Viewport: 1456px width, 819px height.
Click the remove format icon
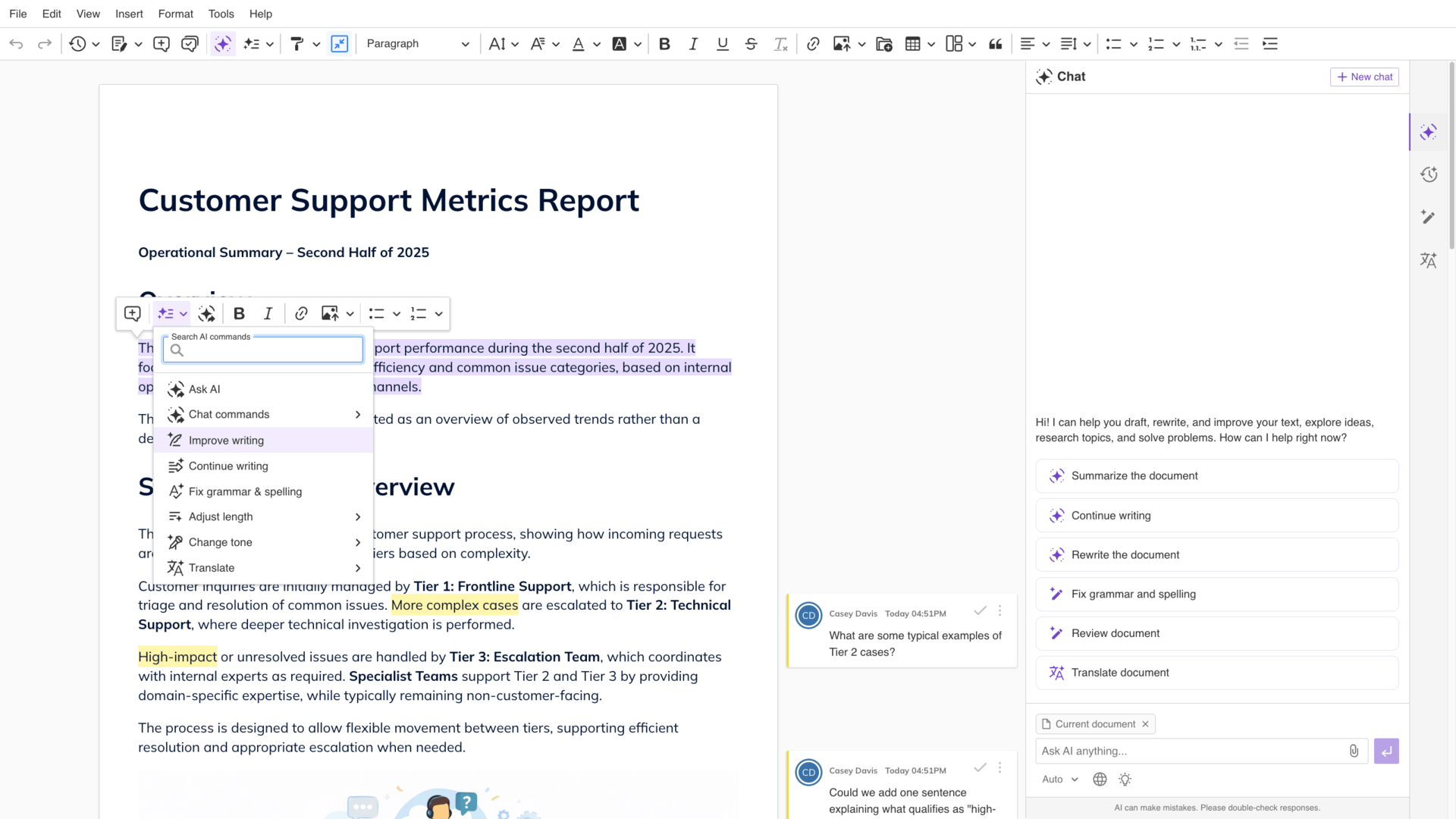780,44
